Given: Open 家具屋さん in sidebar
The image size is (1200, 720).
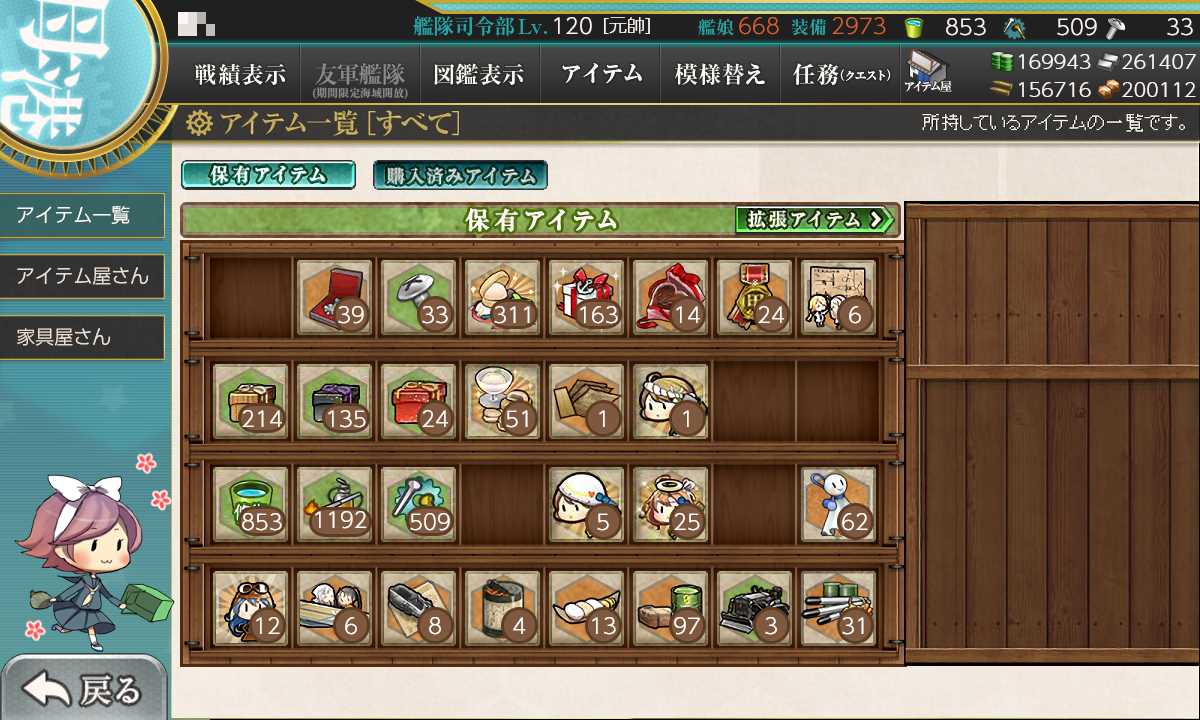Looking at the screenshot, I should (82, 337).
